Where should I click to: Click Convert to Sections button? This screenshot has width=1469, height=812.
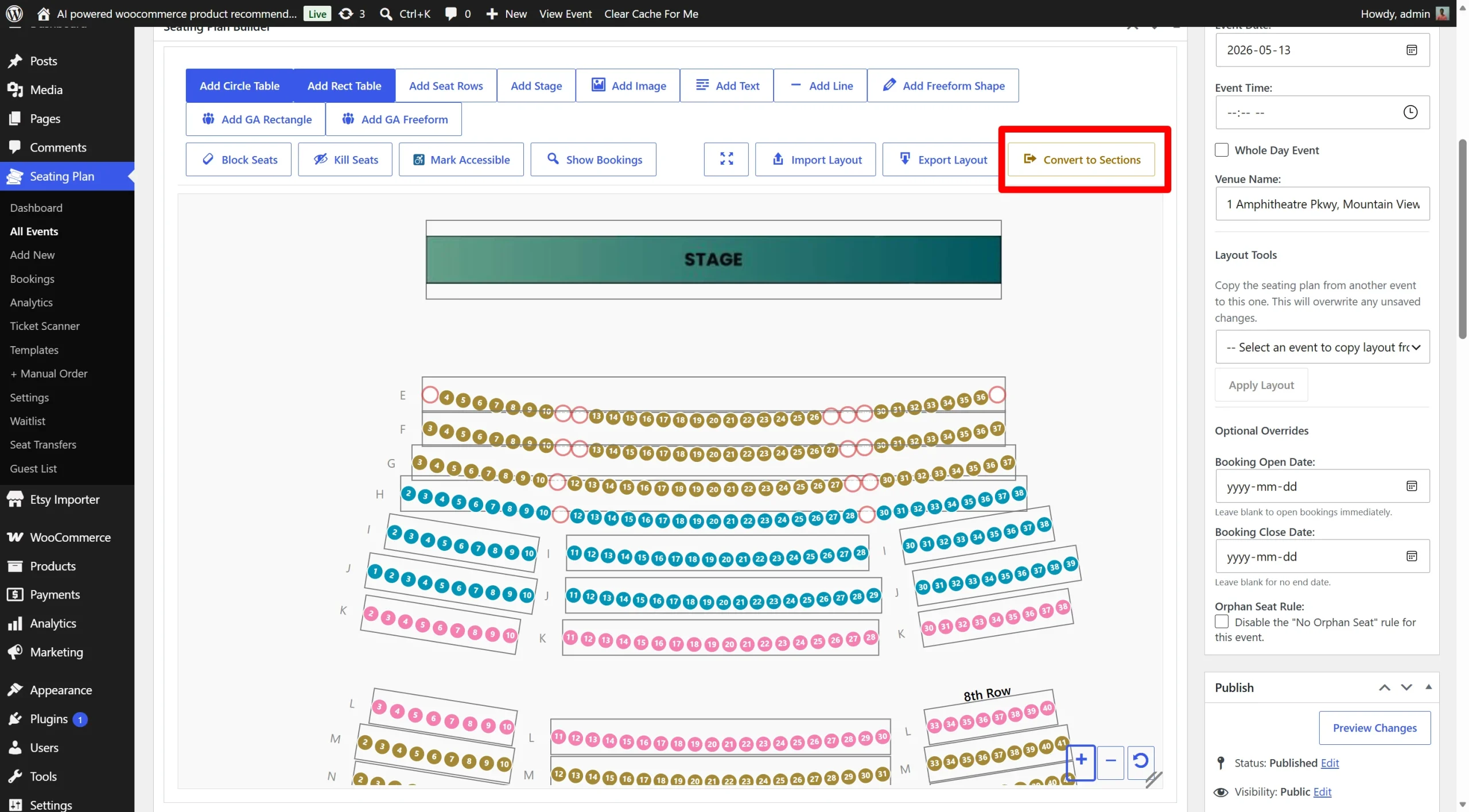click(1082, 159)
